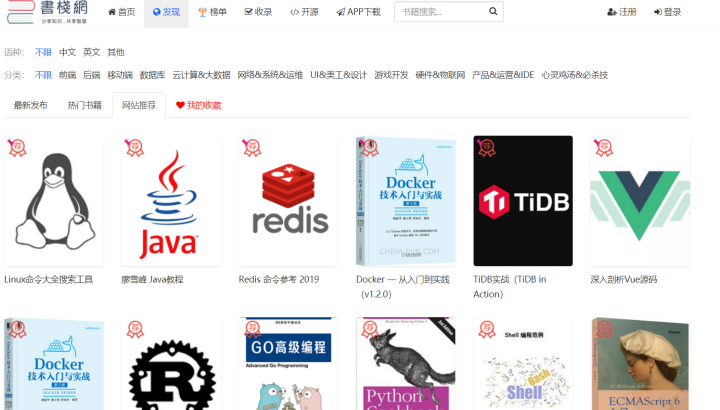Screen dimensions: 720x410
Task: Filter category by 前端
Action: [x=68, y=75]
